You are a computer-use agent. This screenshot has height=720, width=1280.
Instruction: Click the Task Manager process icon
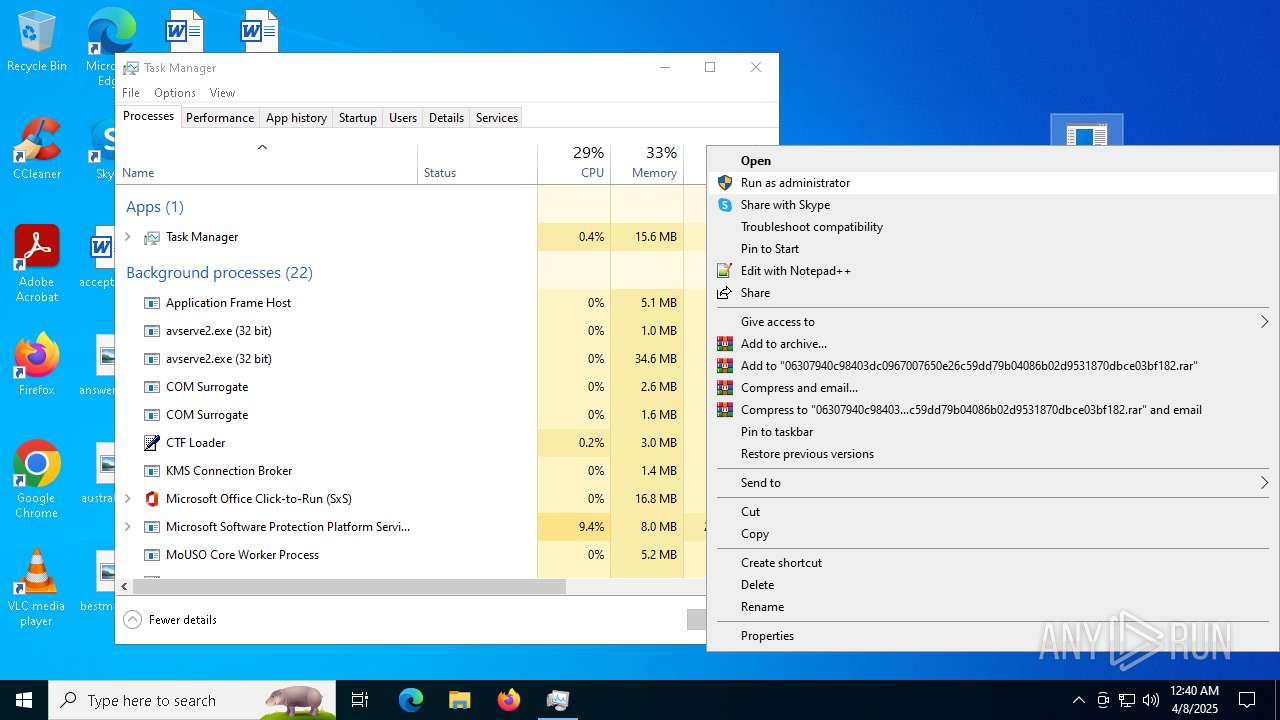click(152, 237)
